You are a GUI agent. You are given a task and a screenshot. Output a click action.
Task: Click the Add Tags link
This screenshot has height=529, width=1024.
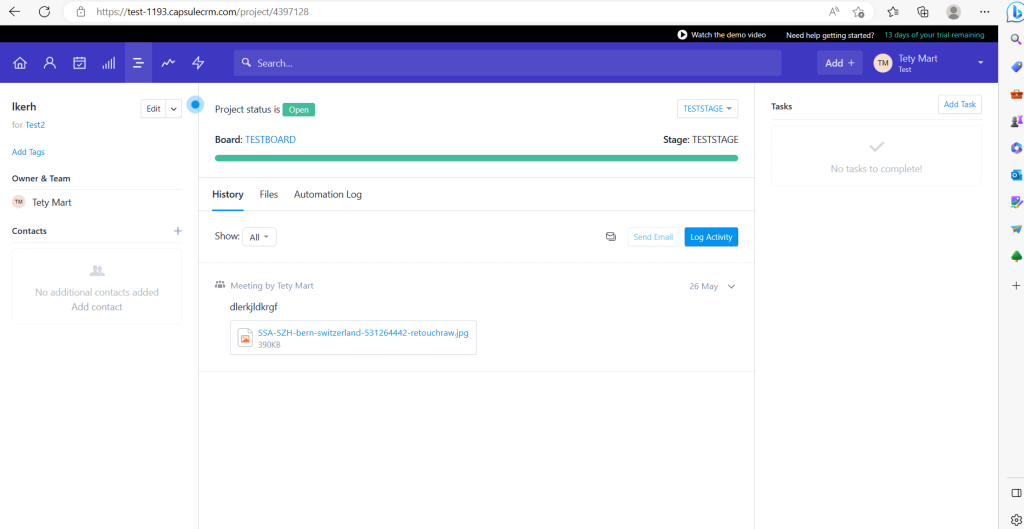pos(28,152)
